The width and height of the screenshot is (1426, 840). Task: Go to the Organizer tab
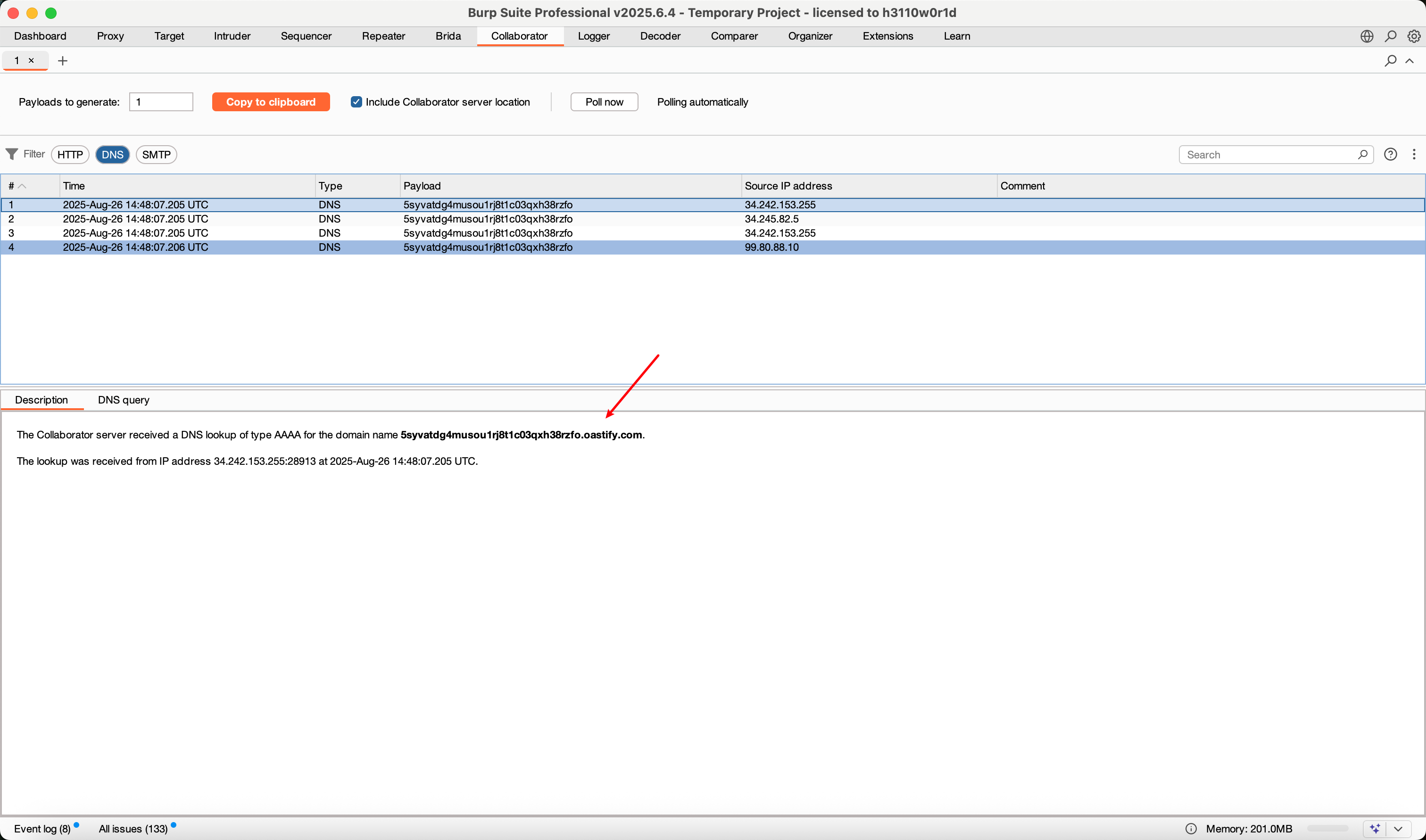[x=810, y=36]
